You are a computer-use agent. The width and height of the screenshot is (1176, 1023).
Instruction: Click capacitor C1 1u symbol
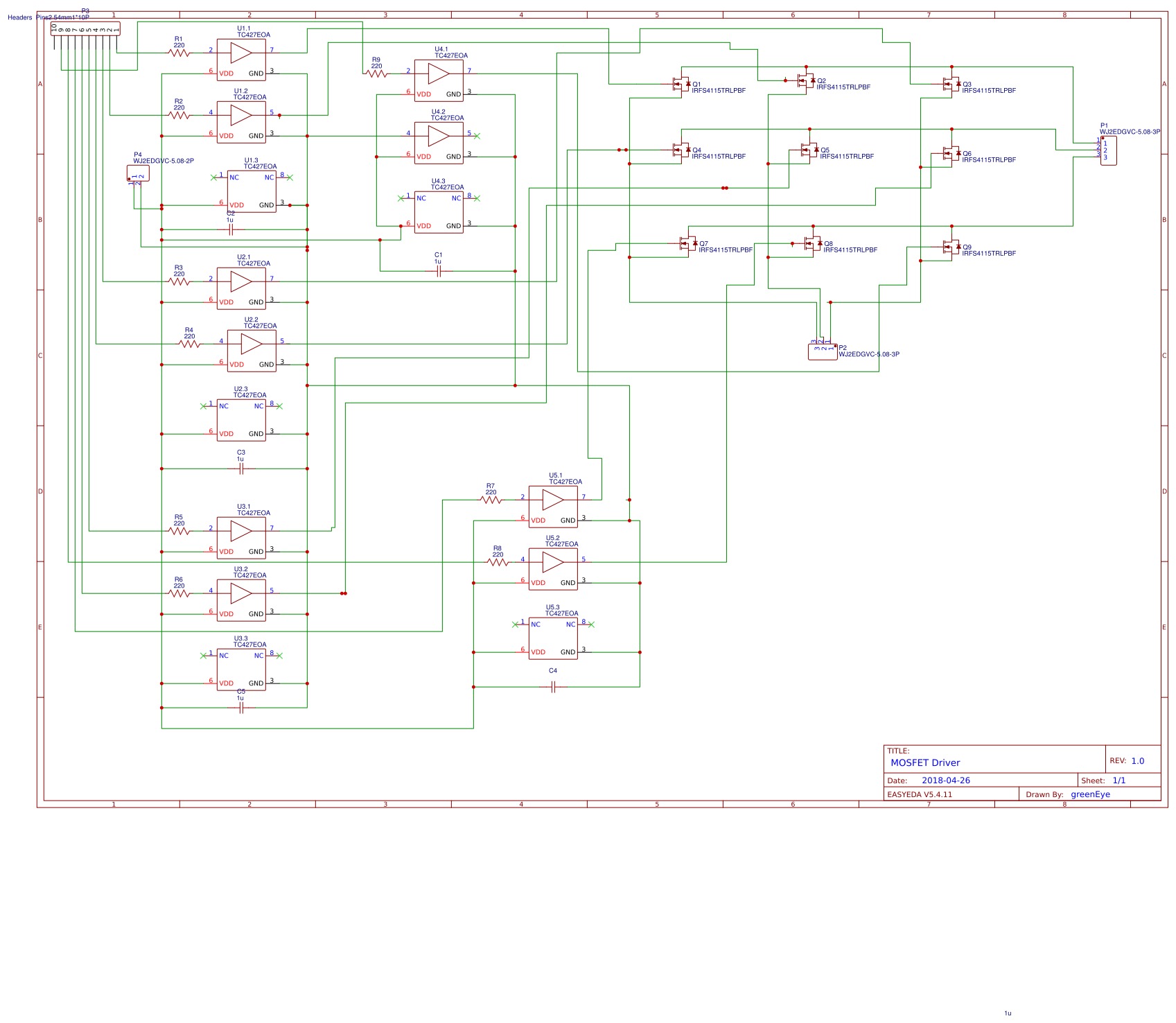(438, 272)
